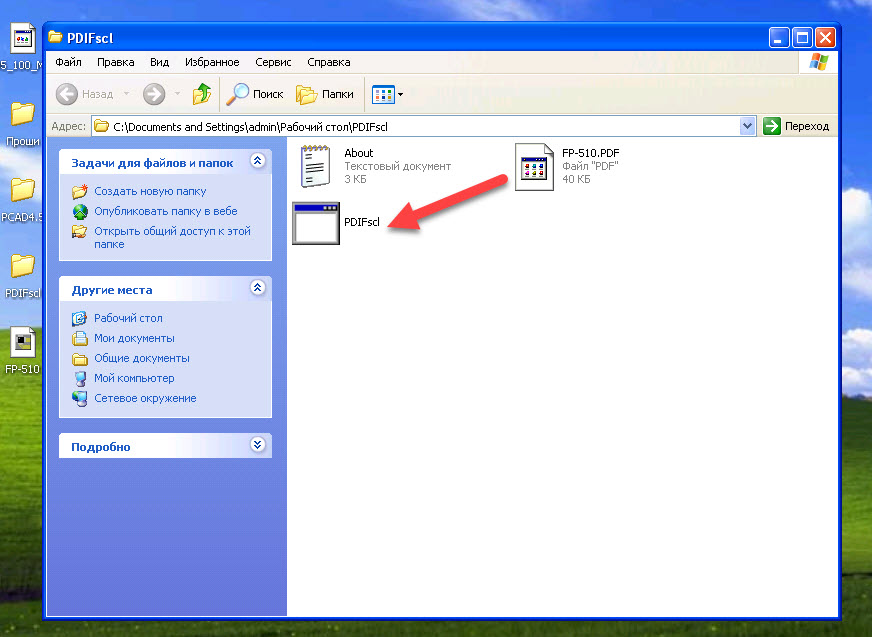Click Создать новую папку link

click(x=150, y=191)
